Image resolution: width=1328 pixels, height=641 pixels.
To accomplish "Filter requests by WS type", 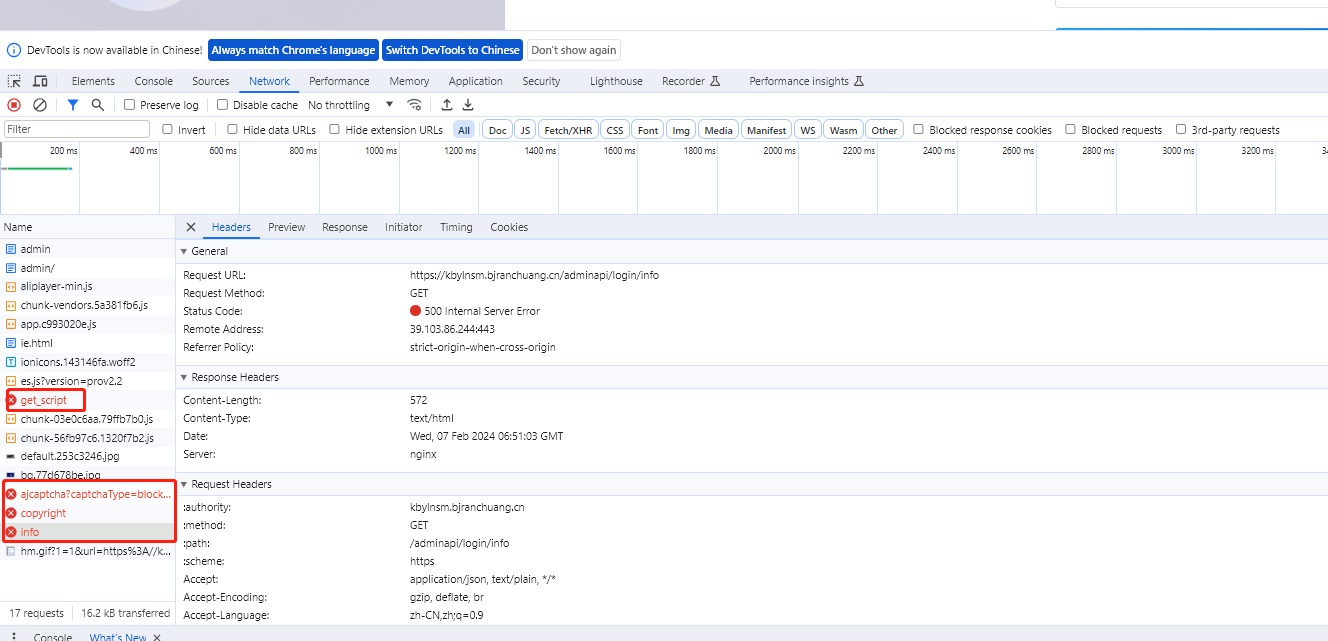I will coord(808,130).
